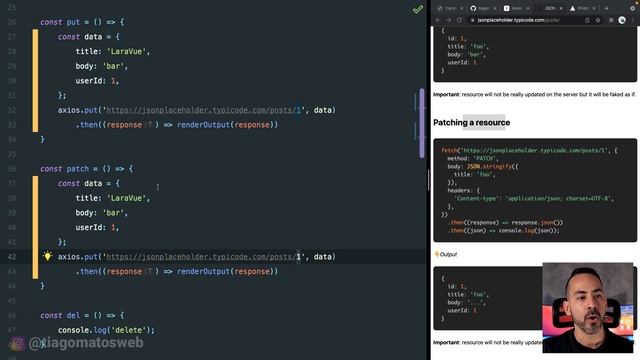The height and width of the screenshot is (360, 640).
Task: Click renderOutput(response) on line 43
Action: (x=227, y=271)
